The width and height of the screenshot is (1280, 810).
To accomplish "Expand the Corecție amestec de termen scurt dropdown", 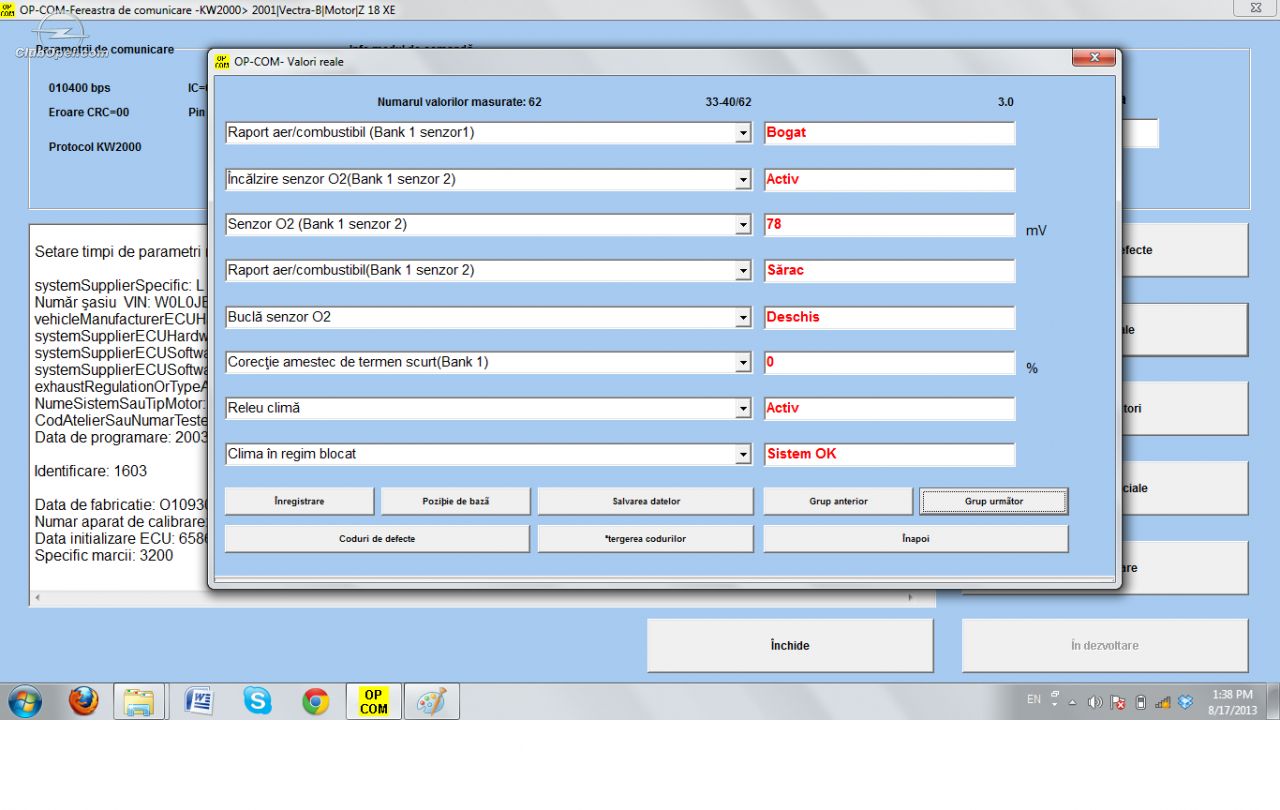I will [743, 362].
